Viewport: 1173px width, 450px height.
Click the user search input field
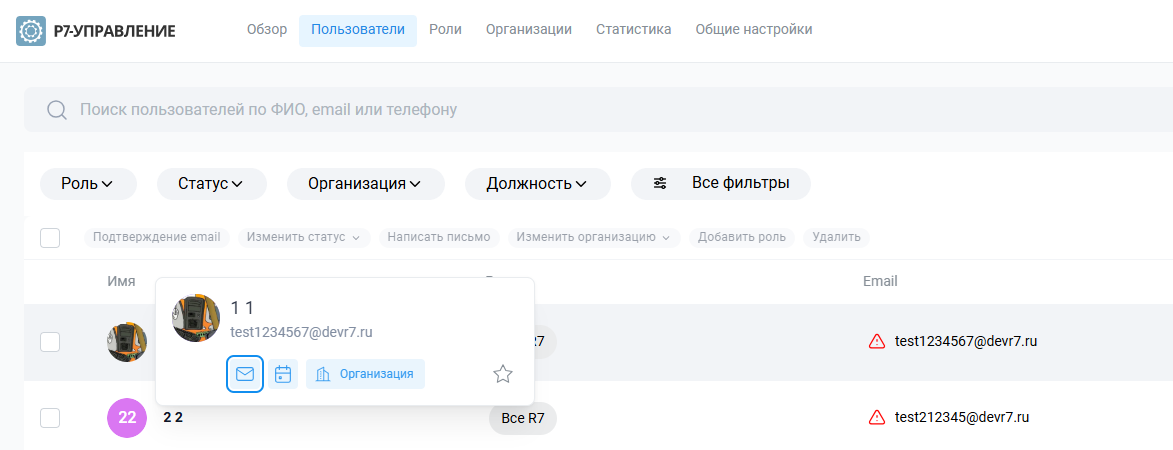(x=598, y=110)
